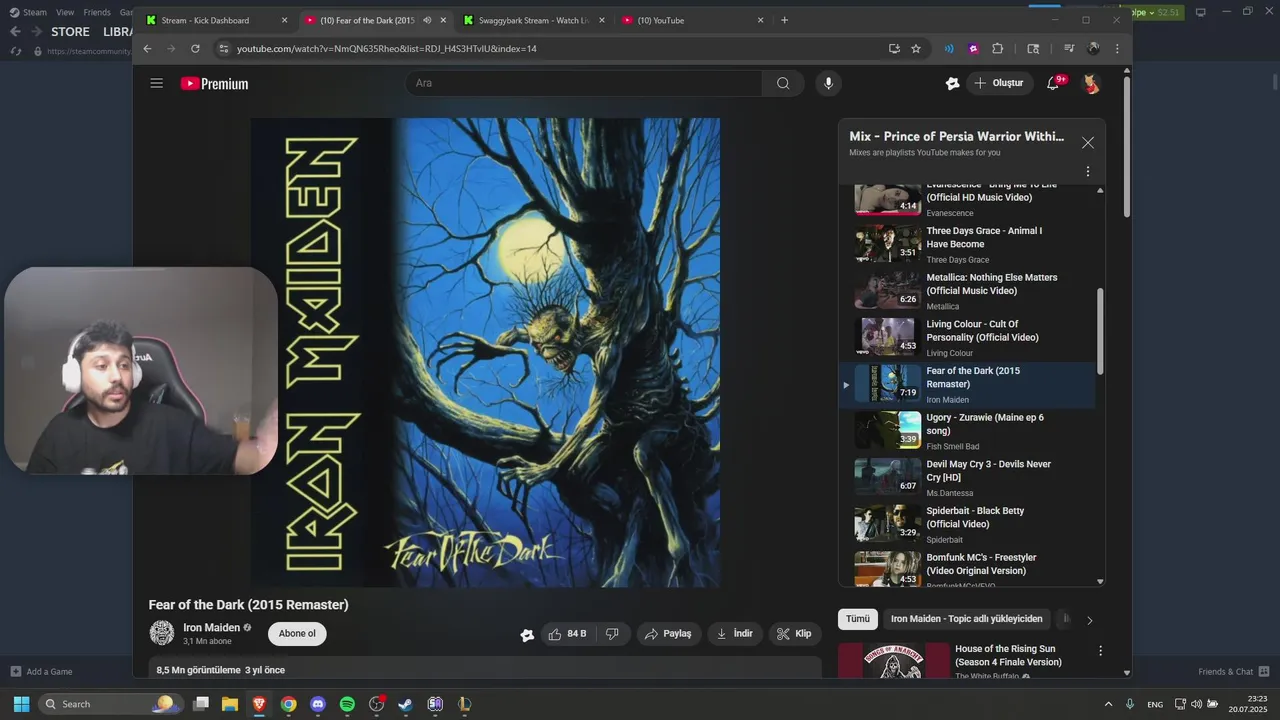Open Windows Start menu
The width and height of the screenshot is (1280, 720).
point(21,704)
